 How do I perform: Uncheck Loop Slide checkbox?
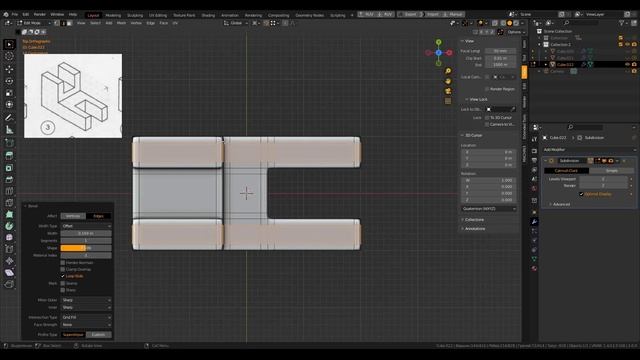(63, 276)
